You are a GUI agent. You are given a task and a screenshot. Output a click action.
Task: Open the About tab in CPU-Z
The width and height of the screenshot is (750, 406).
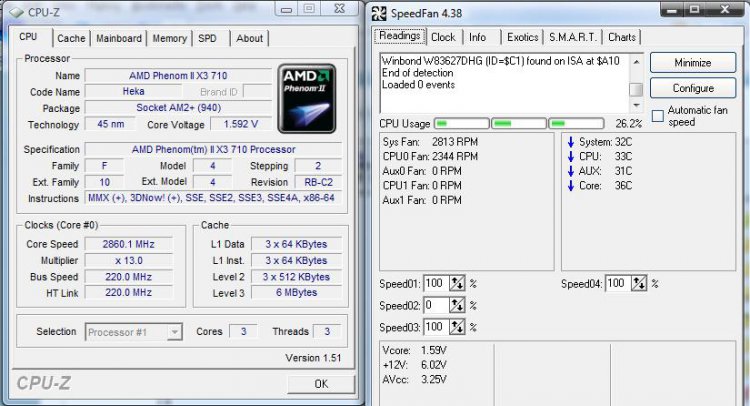coord(249,38)
